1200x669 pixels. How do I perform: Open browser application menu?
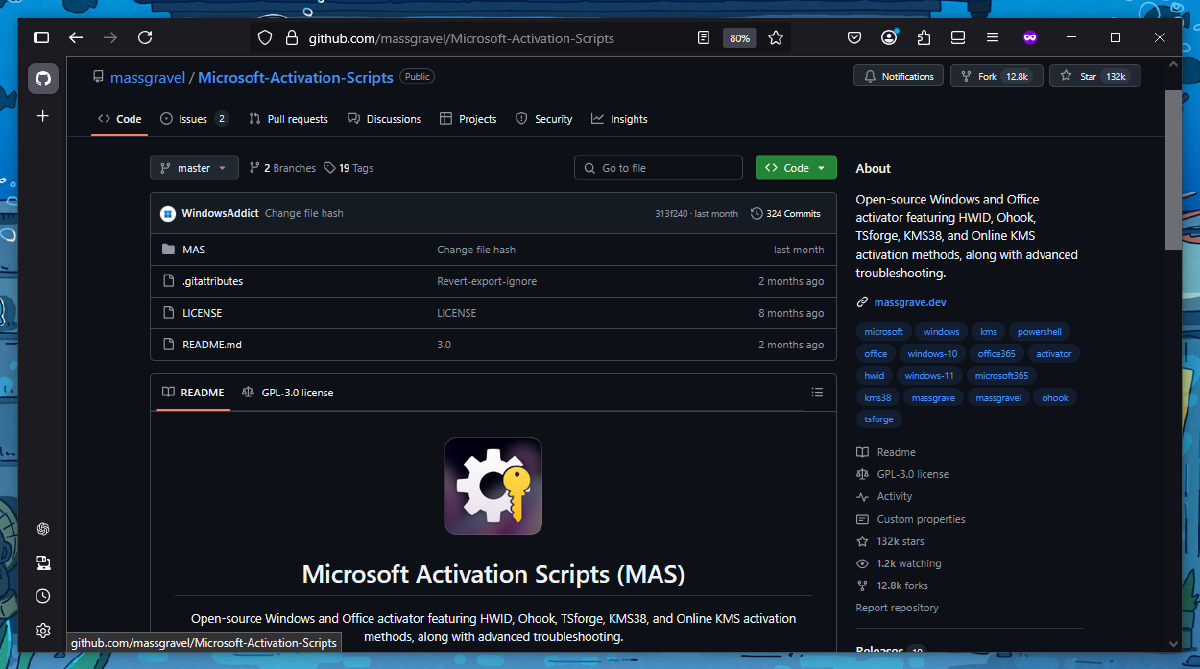pyautogui.click(x=992, y=38)
